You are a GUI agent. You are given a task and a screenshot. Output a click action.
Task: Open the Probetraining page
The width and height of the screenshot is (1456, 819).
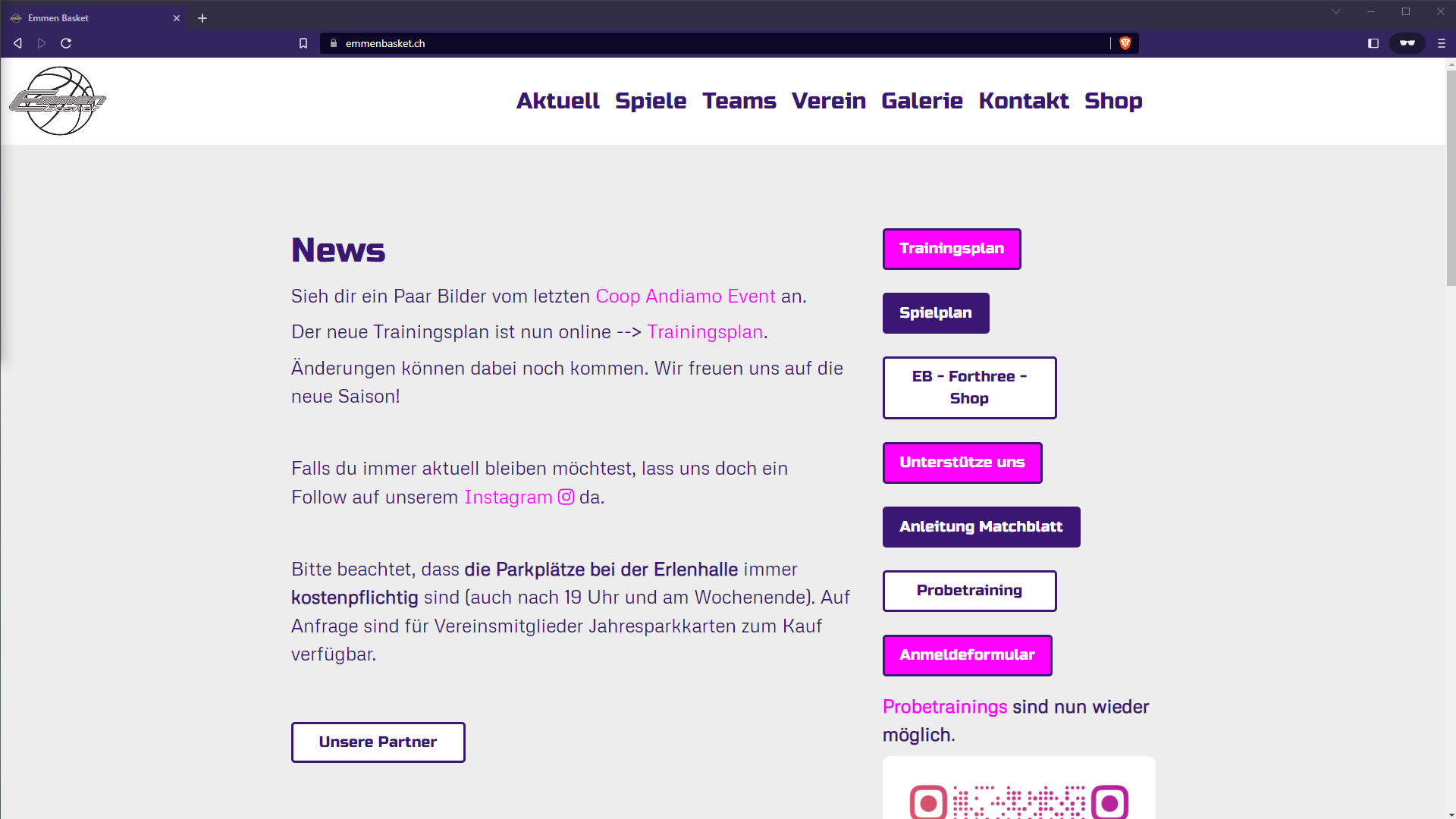tap(969, 590)
